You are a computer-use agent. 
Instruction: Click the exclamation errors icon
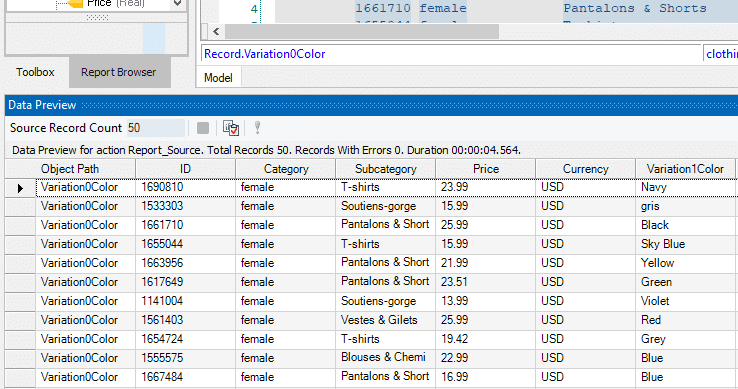(x=257, y=128)
